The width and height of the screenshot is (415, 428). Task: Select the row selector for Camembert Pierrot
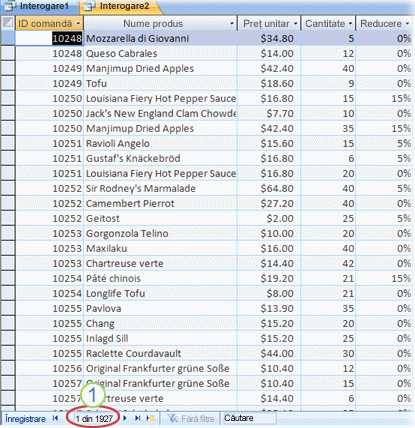tap(7, 203)
